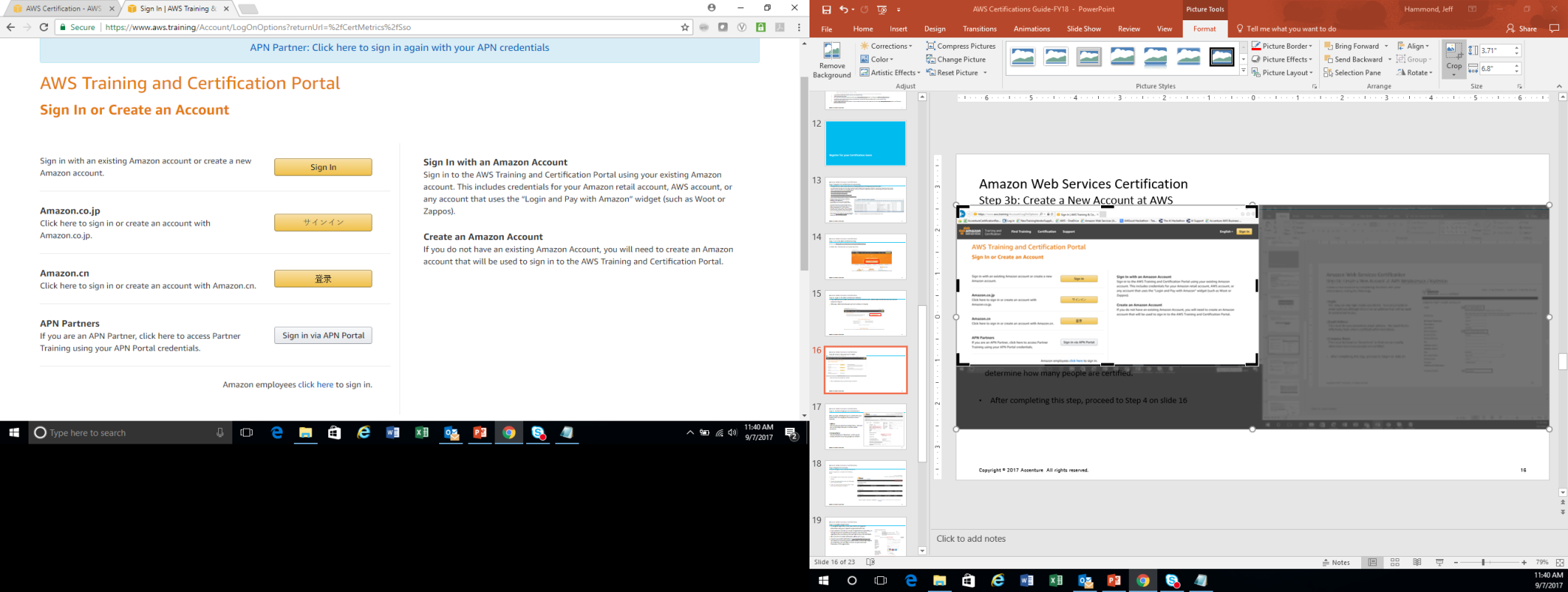Open Outlook from the taskbar below PowerPoint
Screen dimensions: 1568x592
coord(1085,581)
